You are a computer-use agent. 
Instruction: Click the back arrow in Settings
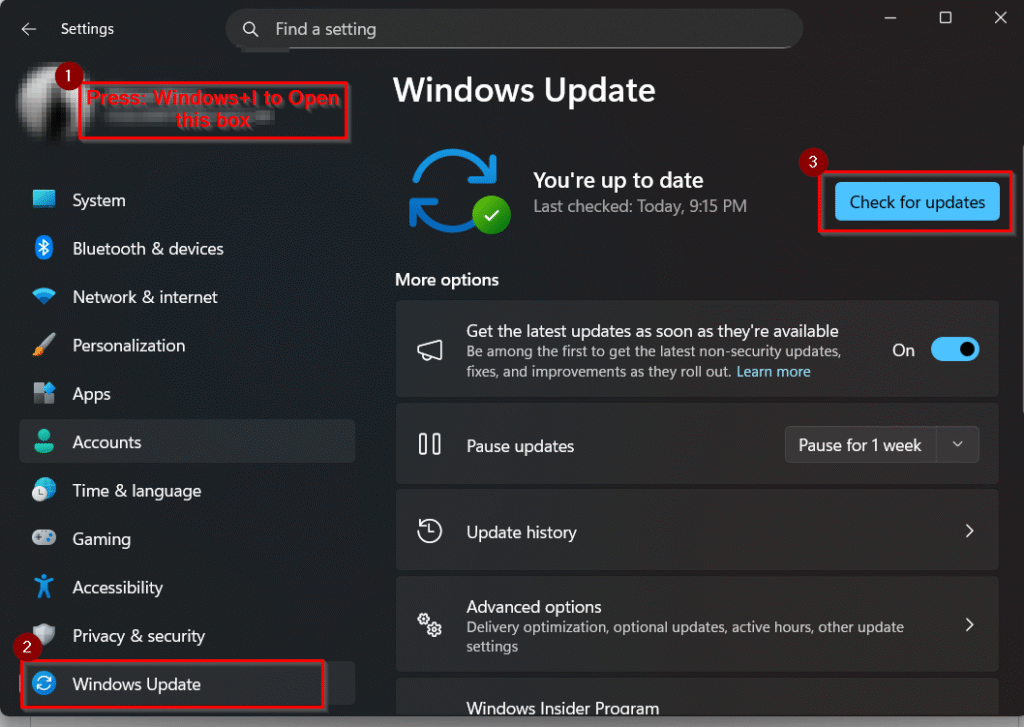click(28, 29)
